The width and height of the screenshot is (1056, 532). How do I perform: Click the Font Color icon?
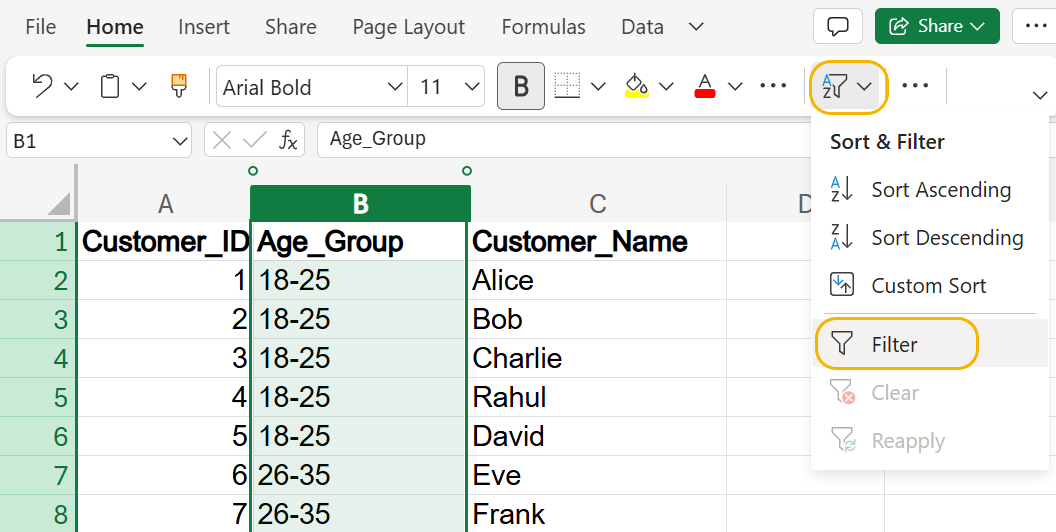706,86
